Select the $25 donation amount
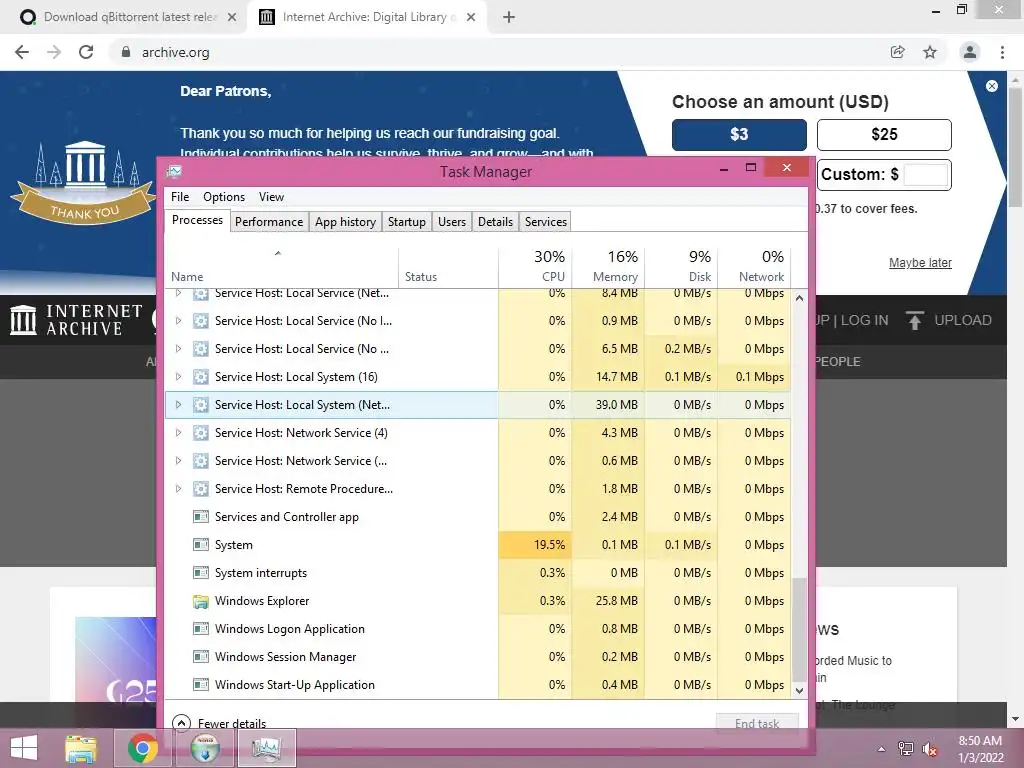This screenshot has width=1024, height=768. tap(884, 135)
